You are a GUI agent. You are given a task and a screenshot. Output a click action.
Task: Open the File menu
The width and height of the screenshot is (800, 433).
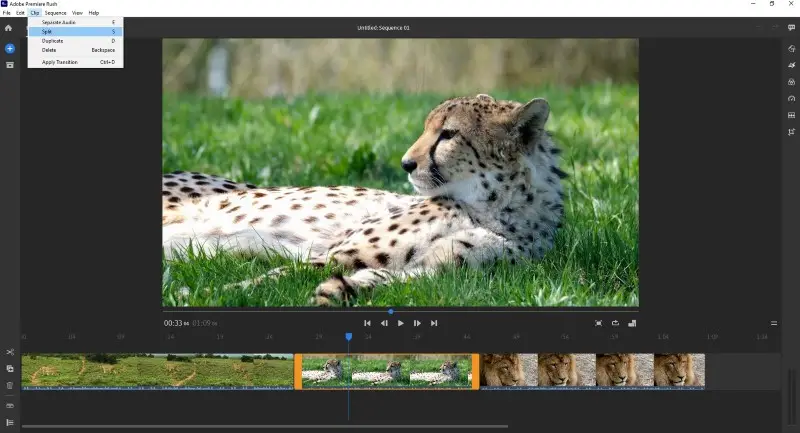pos(7,13)
